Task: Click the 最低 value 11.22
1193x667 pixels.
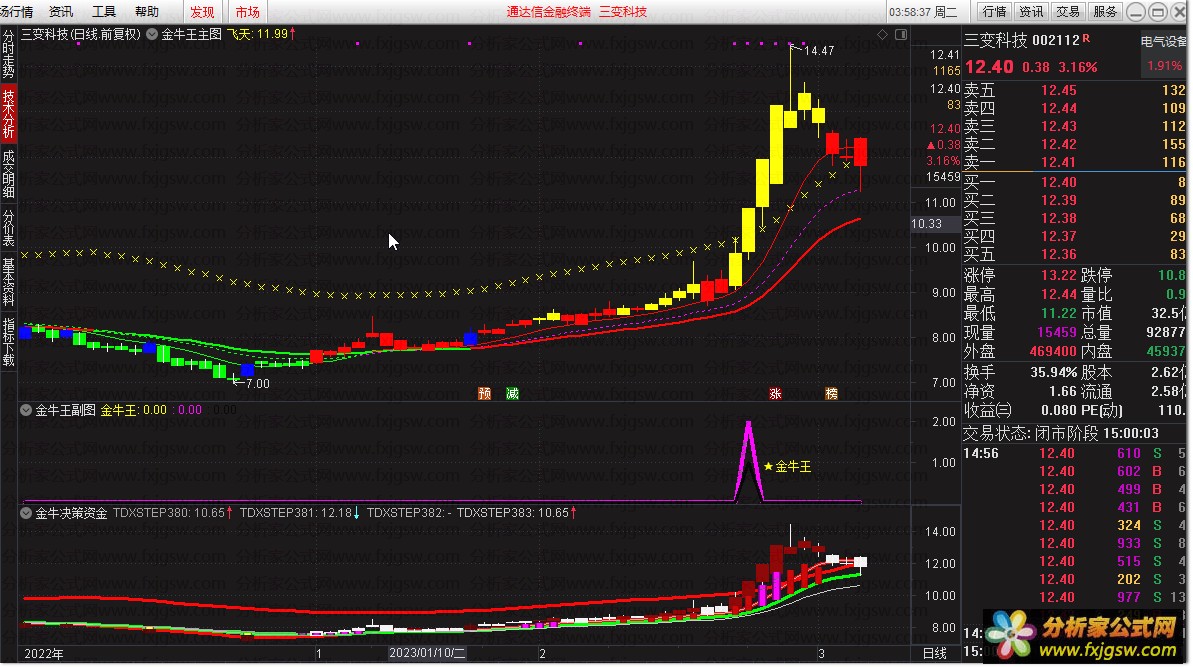Action: point(1058,313)
